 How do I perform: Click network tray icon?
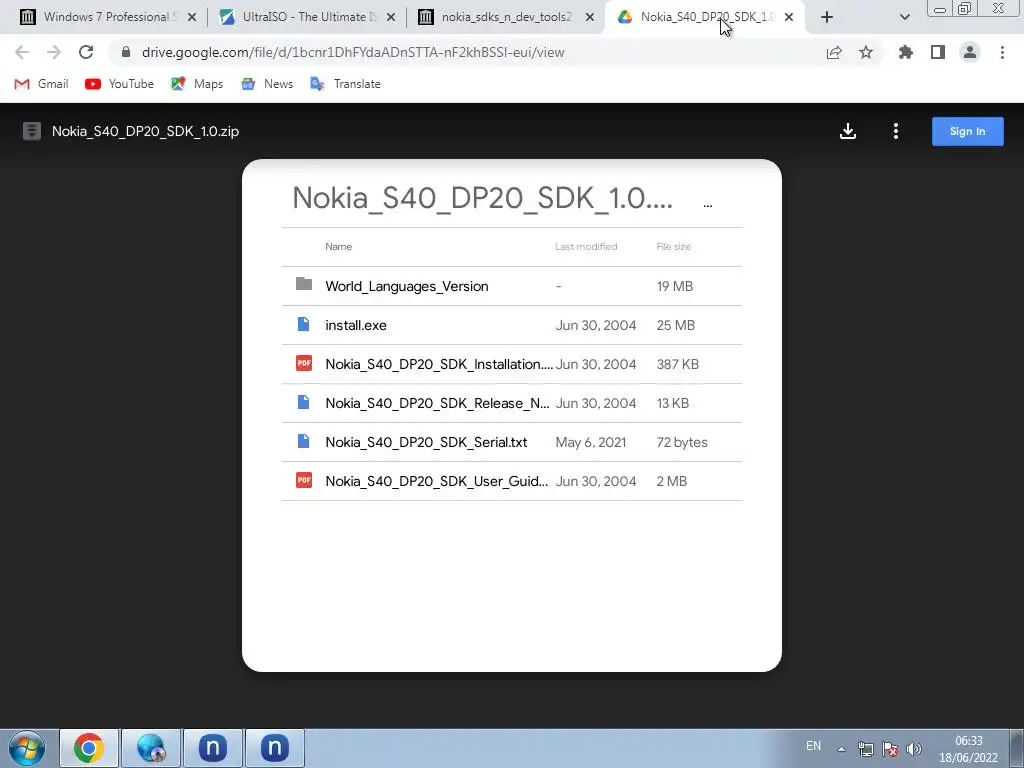click(865, 749)
